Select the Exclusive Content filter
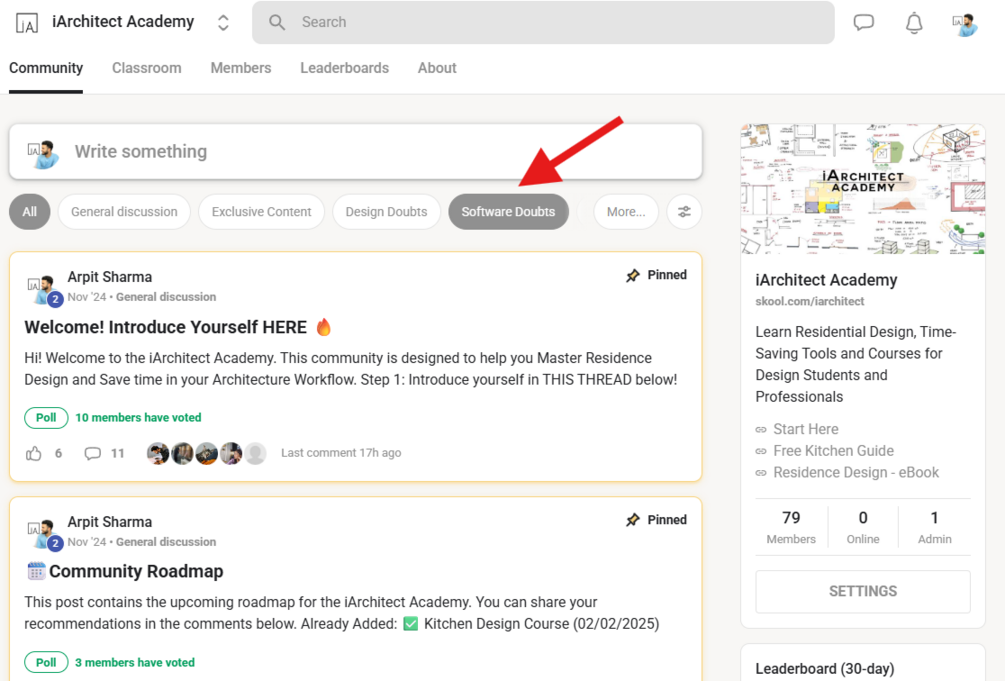 [x=262, y=212]
